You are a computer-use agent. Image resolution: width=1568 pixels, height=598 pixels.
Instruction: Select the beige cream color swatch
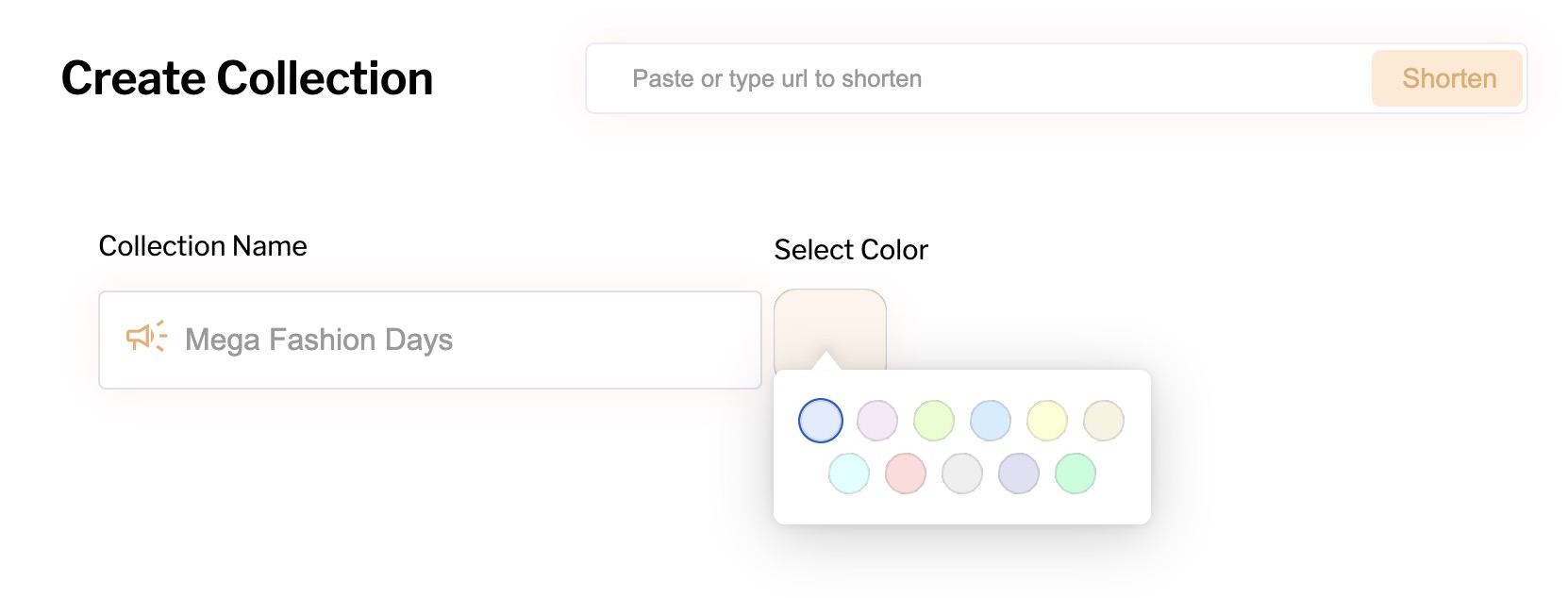(x=1104, y=421)
